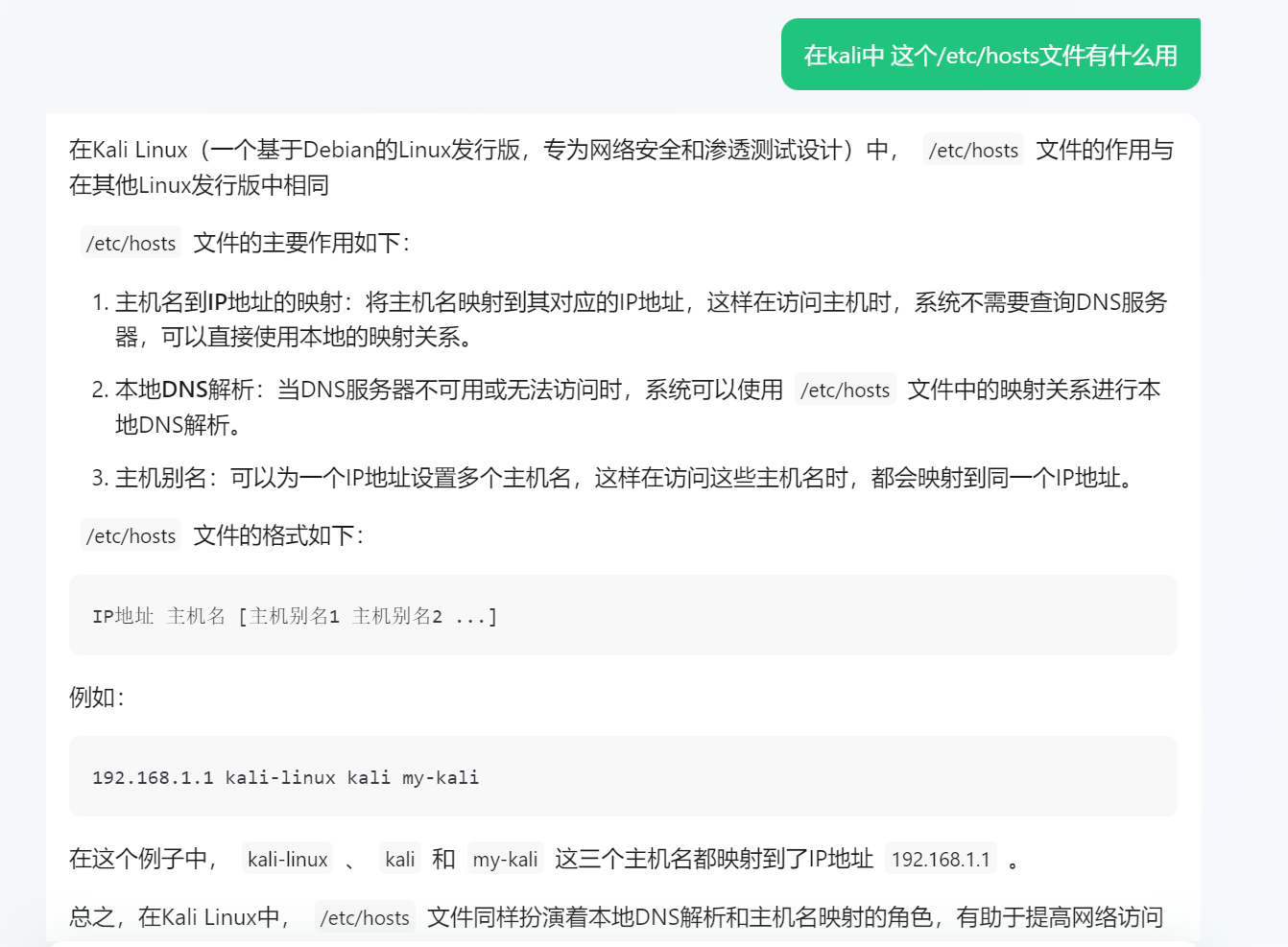Click the /etc/hosts tag inside list item 2

pyautogui.click(x=845, y=390)
